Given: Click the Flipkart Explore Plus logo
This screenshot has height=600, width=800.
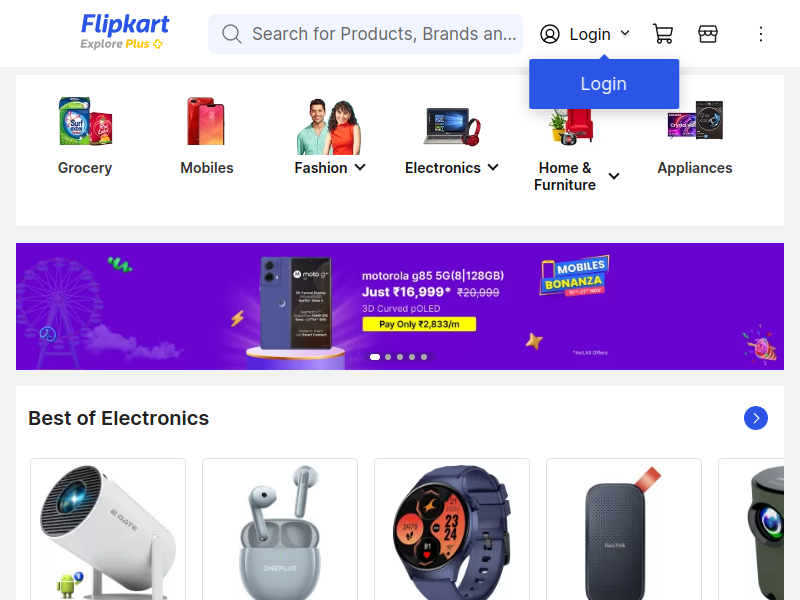Looking at the screenshot, I should (x=124, y=32).
